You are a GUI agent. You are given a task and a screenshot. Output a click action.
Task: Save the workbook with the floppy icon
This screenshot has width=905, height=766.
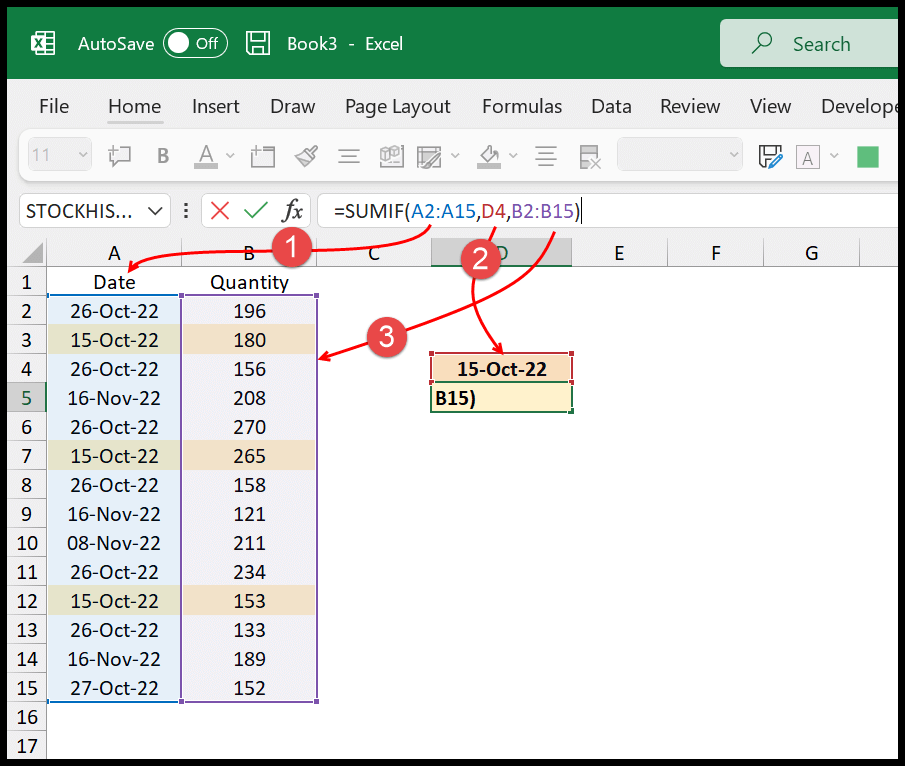click(x=257, y=43)
